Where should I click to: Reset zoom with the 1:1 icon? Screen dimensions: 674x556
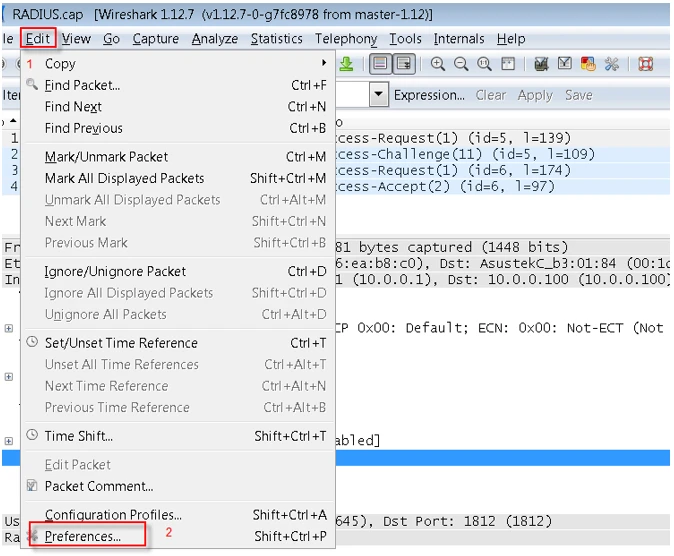coord(485,64)
